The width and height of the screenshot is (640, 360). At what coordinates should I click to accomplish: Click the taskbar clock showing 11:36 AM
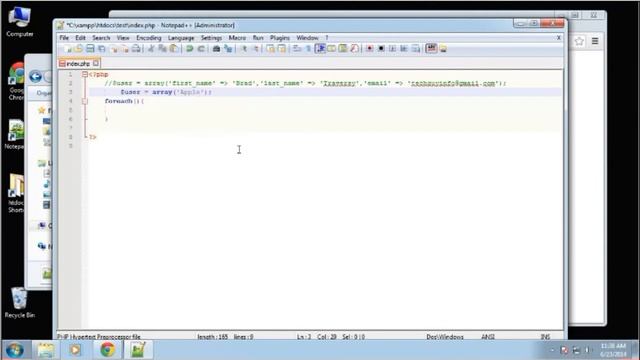[613, 350]
